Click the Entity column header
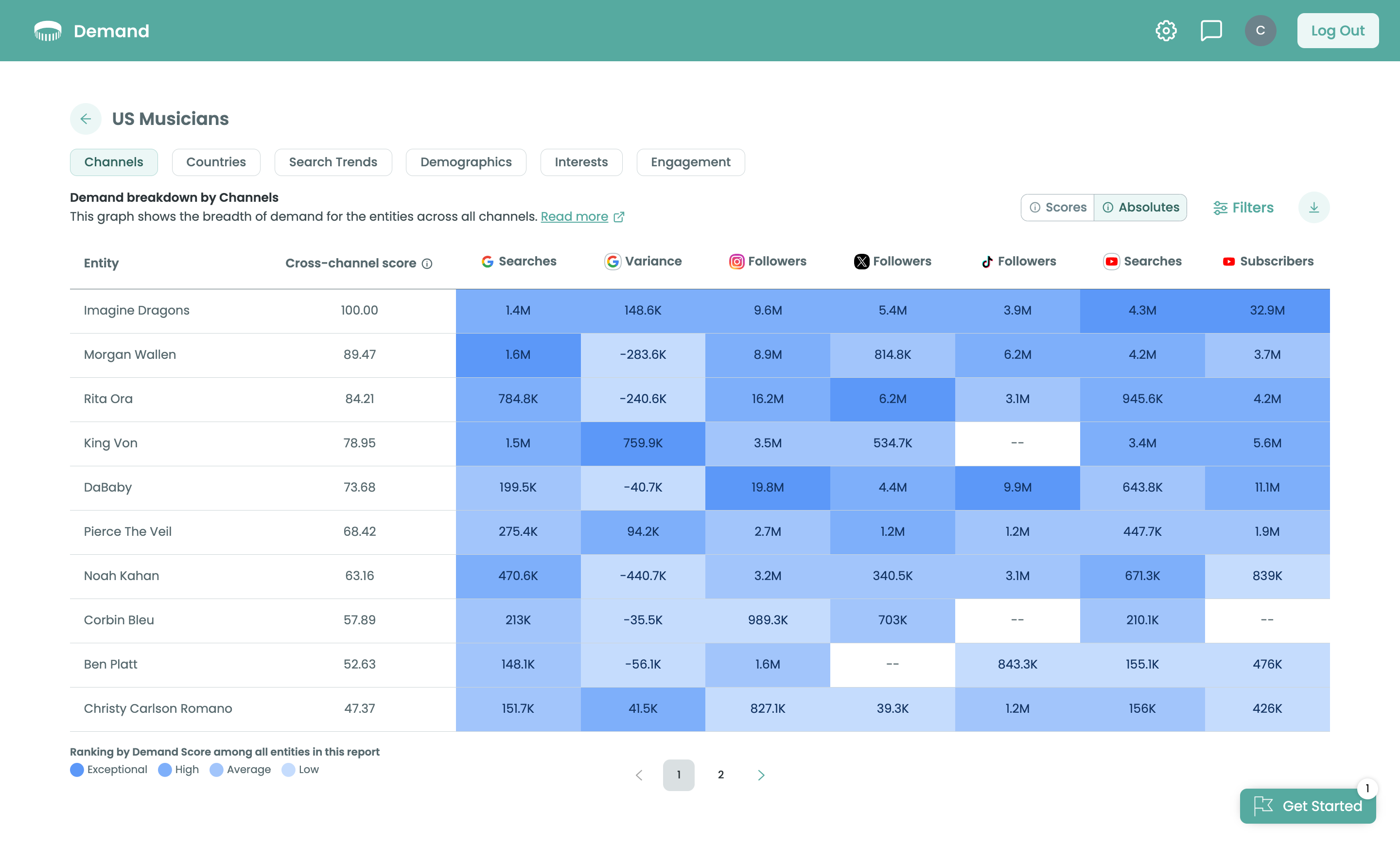Viewport: 1400px width, 847px height. [101, 263]
